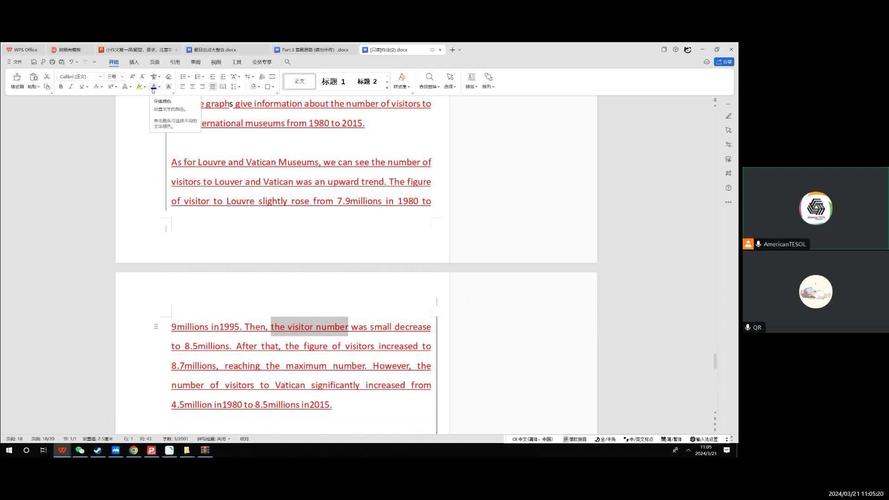Click the blue Share button

724,62
